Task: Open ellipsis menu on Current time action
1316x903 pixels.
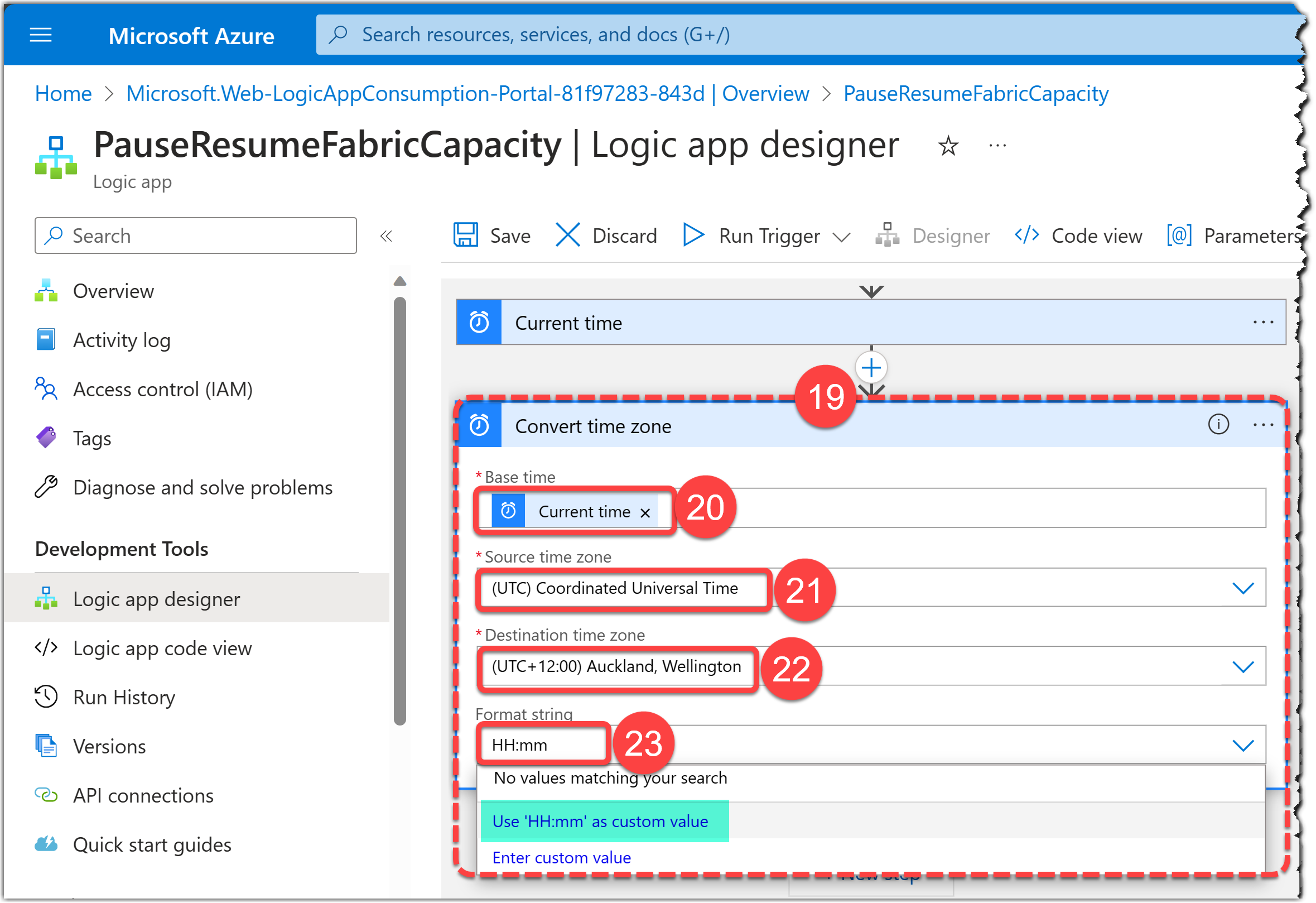Action: (1264, 323)
